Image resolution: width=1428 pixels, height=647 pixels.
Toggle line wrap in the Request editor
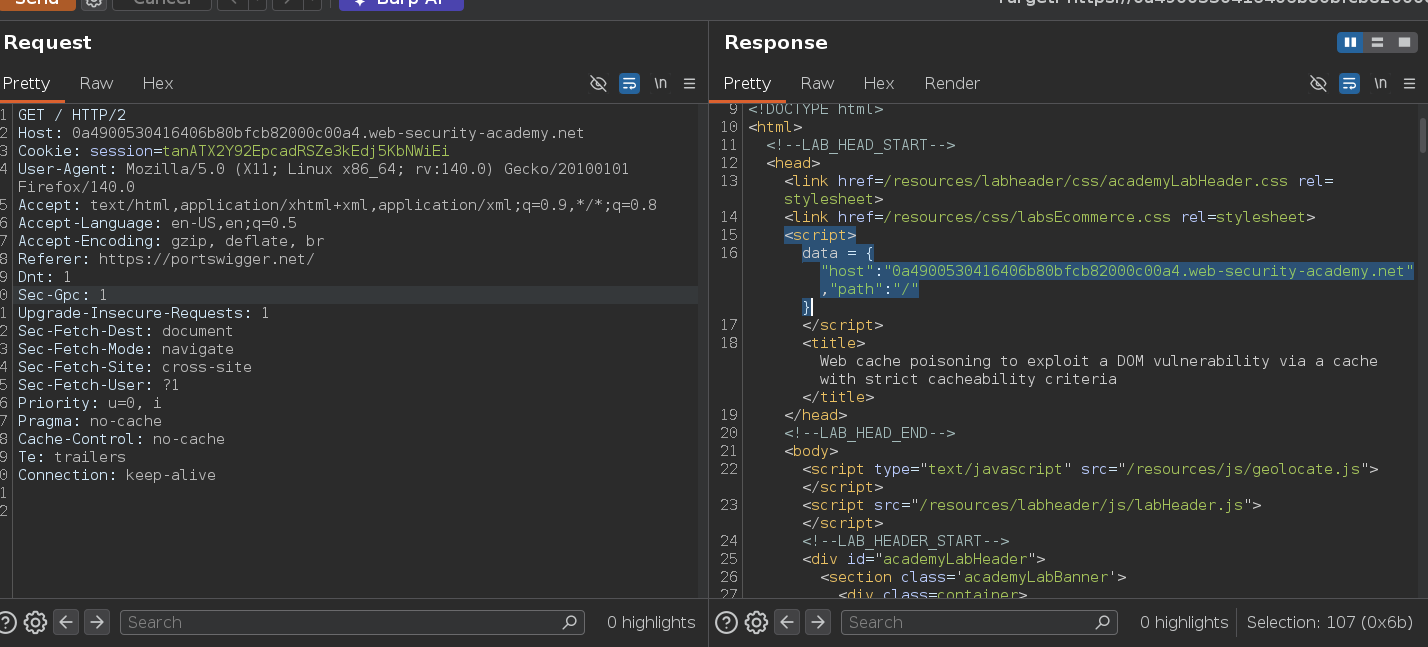[629, 83]
